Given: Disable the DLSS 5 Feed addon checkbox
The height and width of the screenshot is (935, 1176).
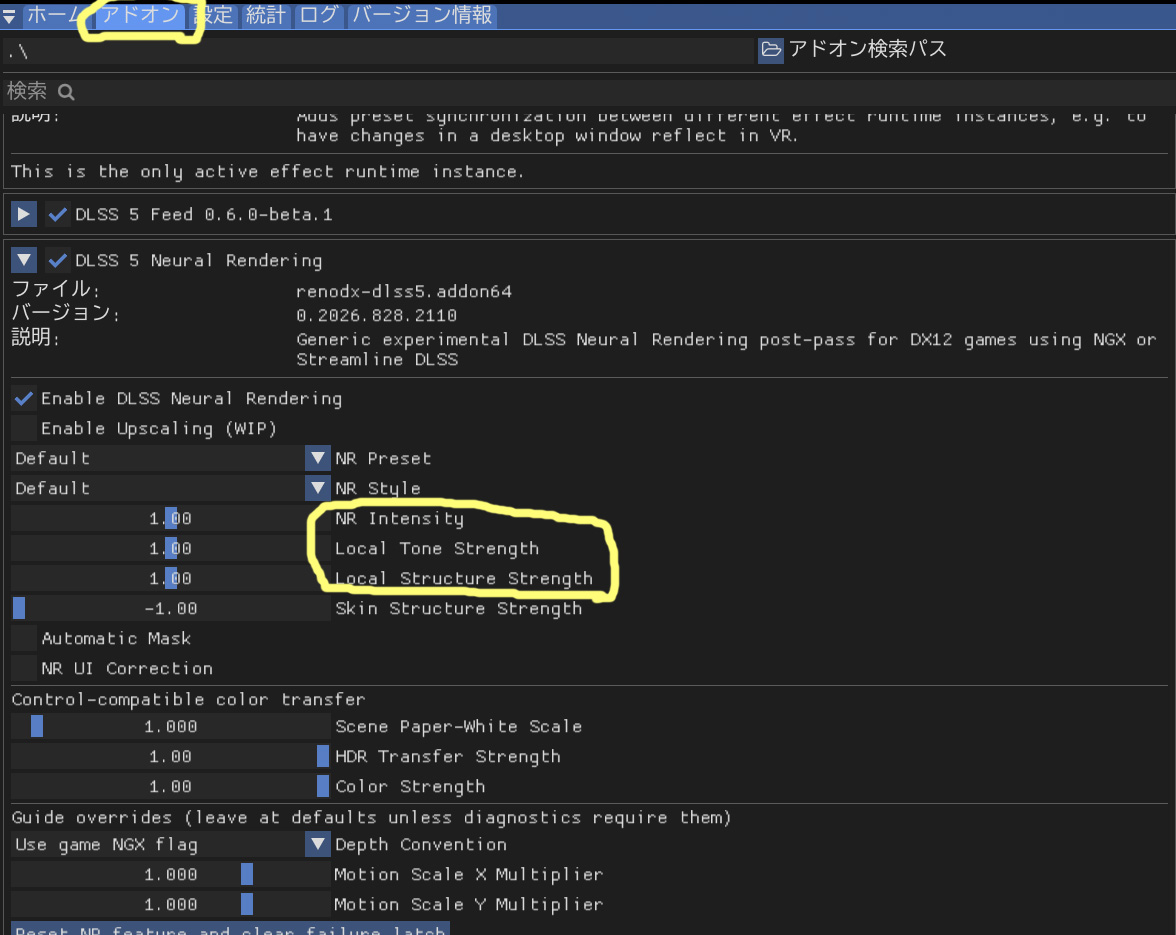Looking at the screenshot, I should [x=57, y=214].
